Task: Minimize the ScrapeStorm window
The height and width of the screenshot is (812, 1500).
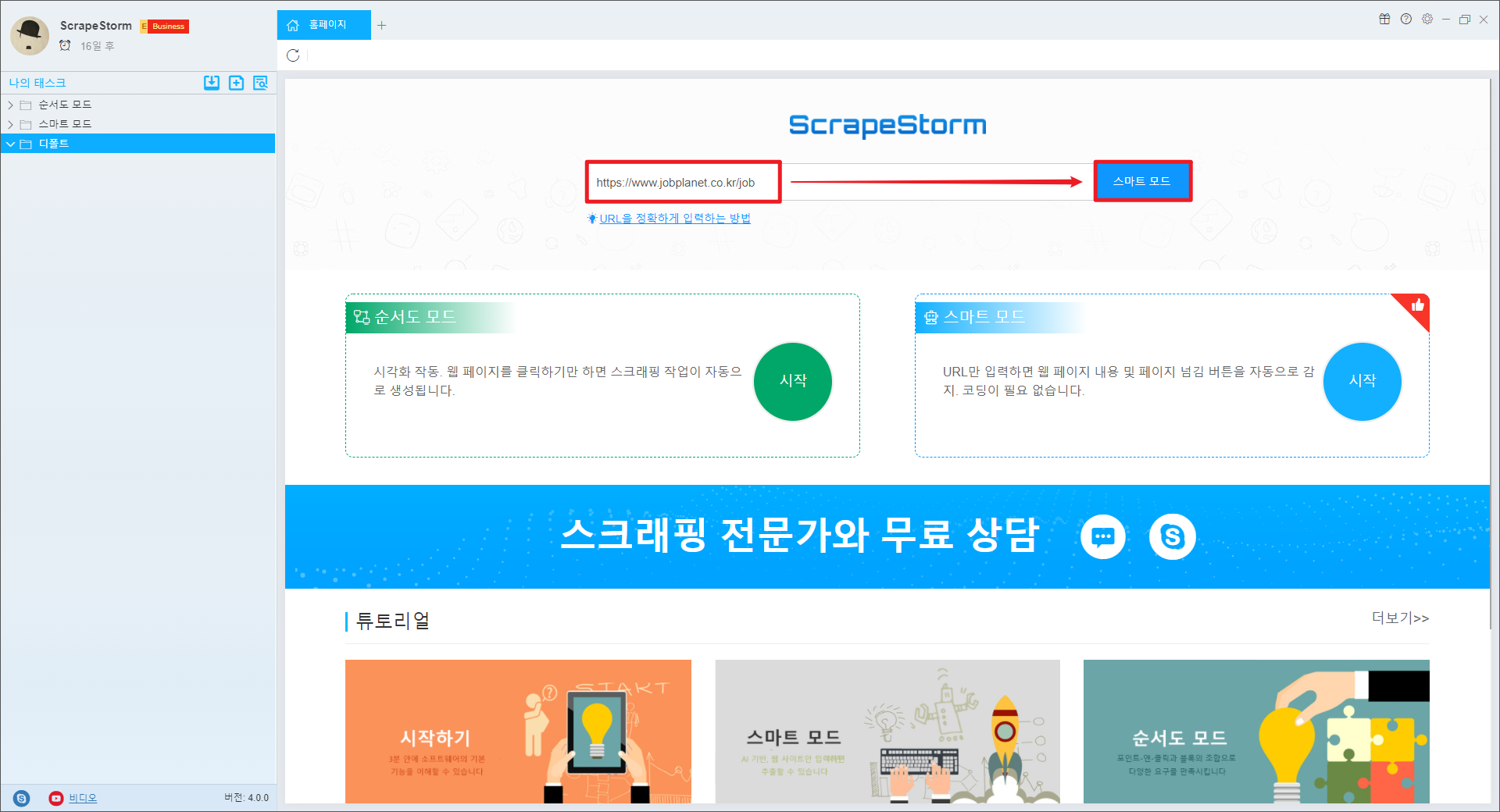Action: tap(1446, 19)
